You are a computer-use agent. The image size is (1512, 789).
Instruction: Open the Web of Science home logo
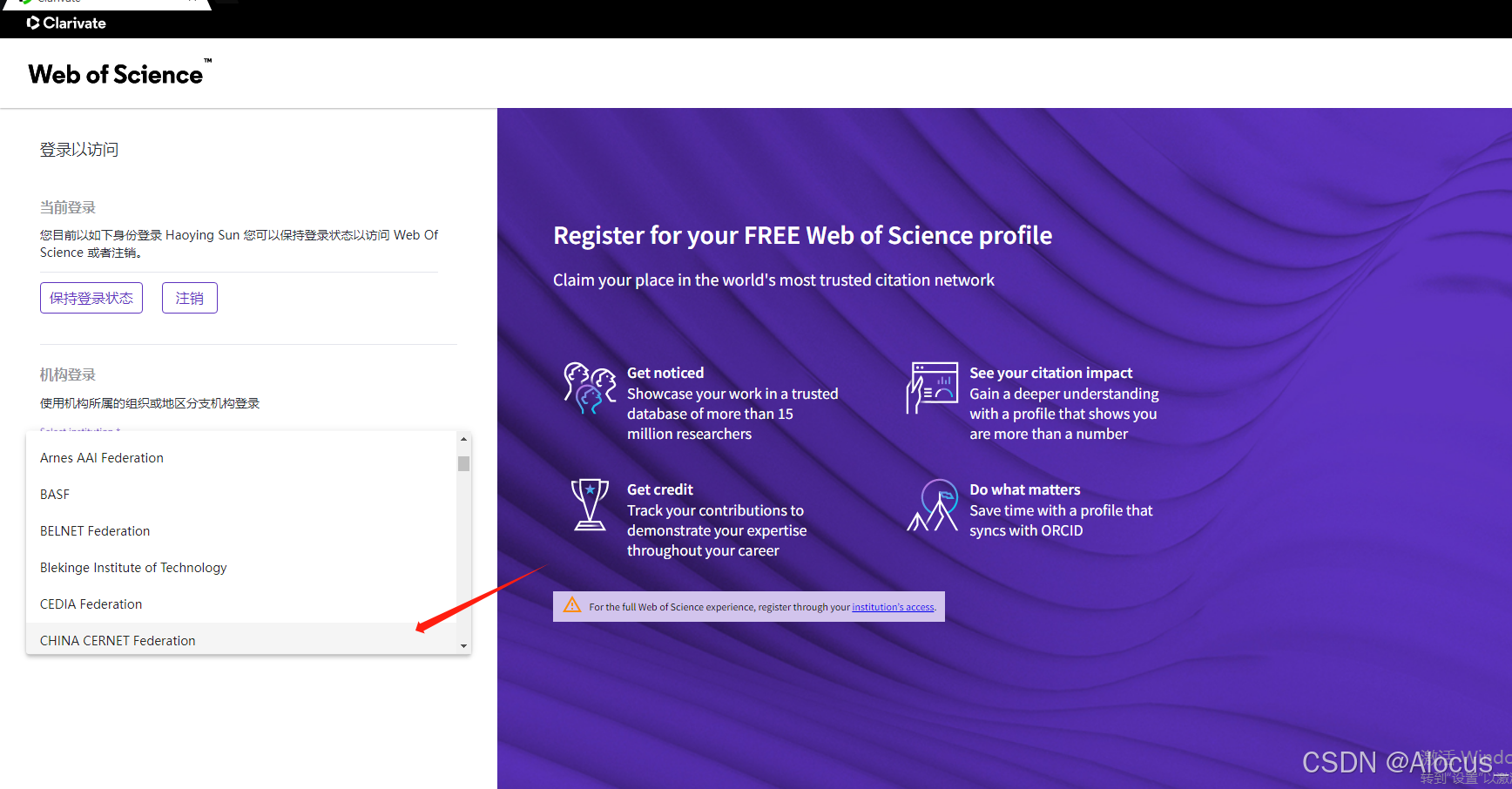click(x=120, y=74)
